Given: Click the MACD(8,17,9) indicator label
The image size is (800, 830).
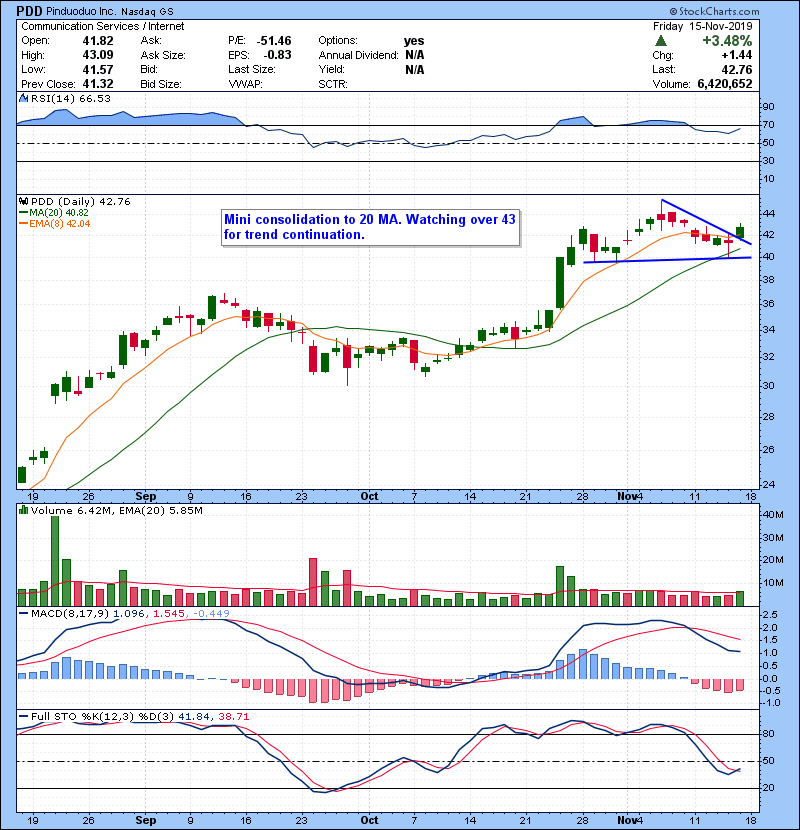Looking at the screenshot, I should point(70,614).
